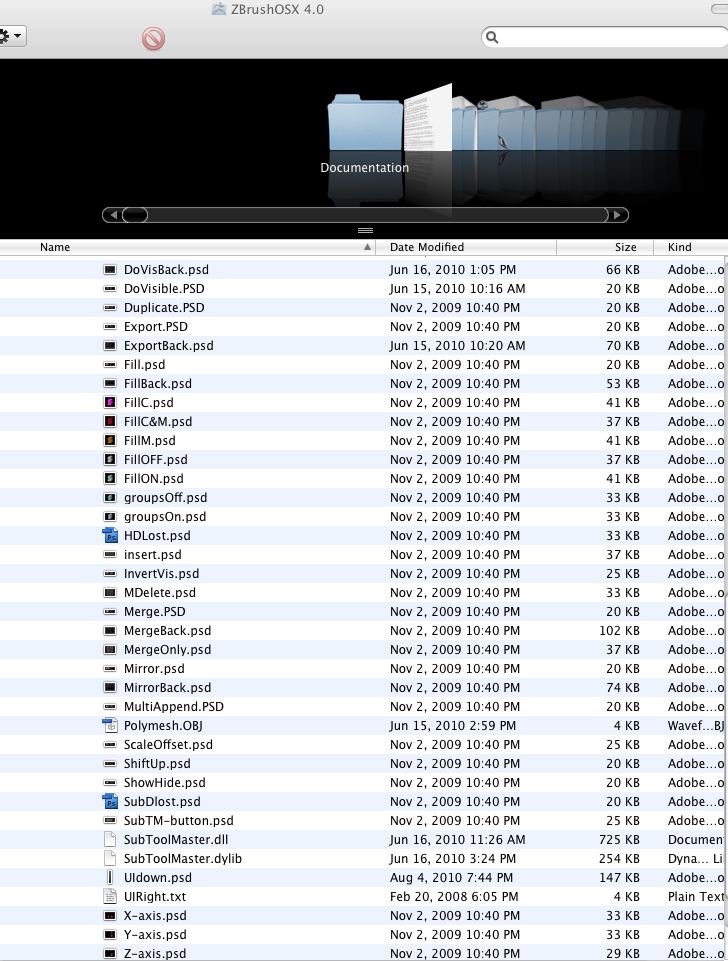Select the insert.psd file name
The height and width of the screenshot is (961, 728).
click(153, 555)
